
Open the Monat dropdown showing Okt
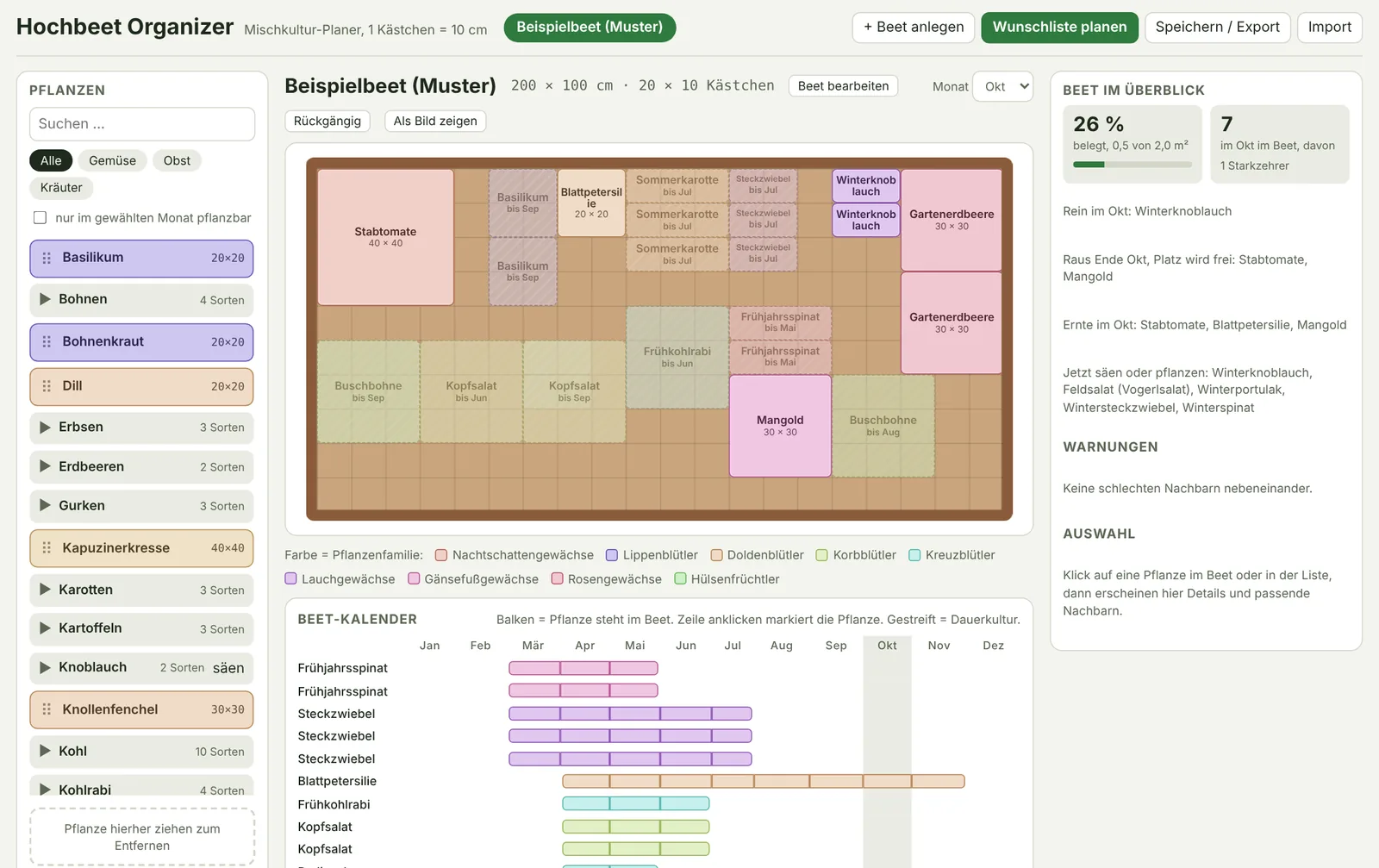coord(1002,86)
